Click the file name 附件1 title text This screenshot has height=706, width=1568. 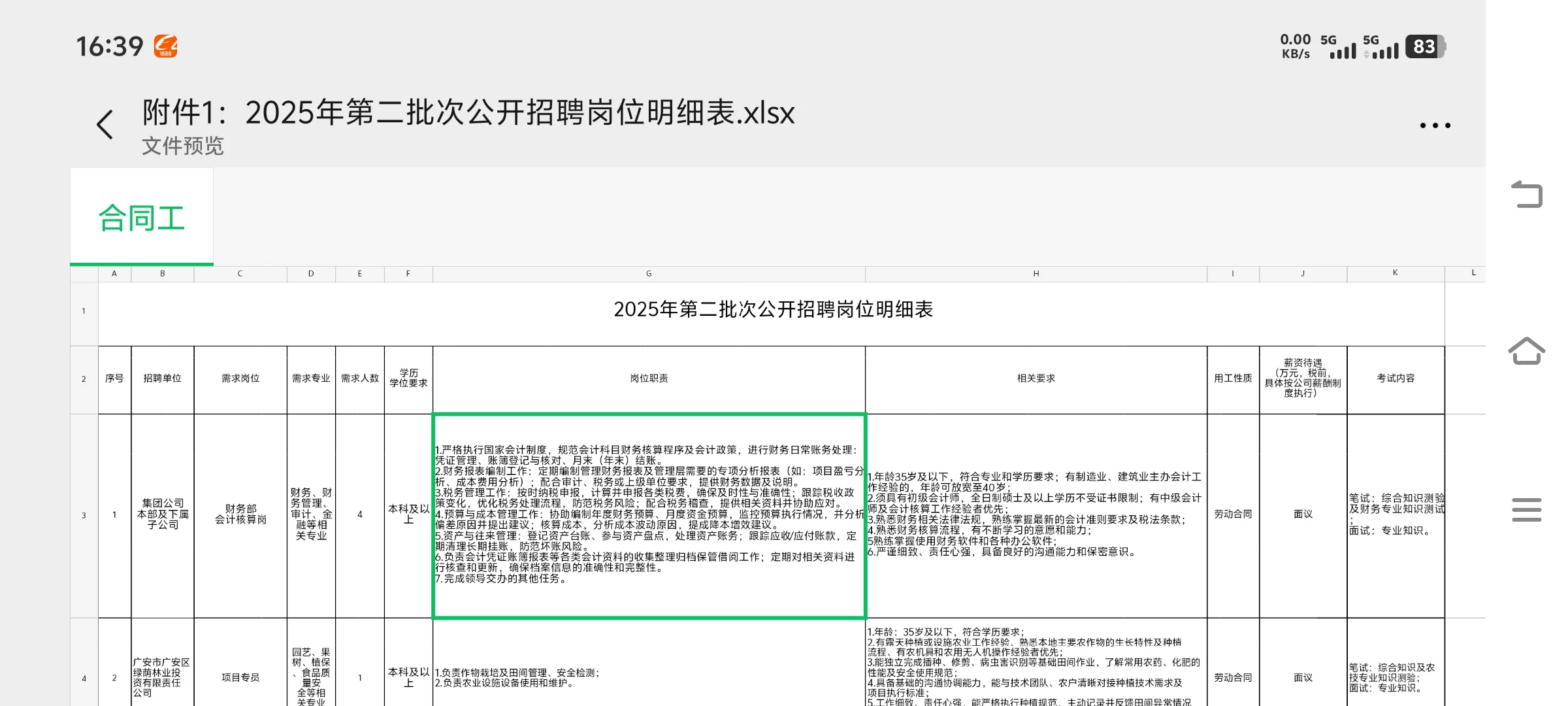[468, 112]
